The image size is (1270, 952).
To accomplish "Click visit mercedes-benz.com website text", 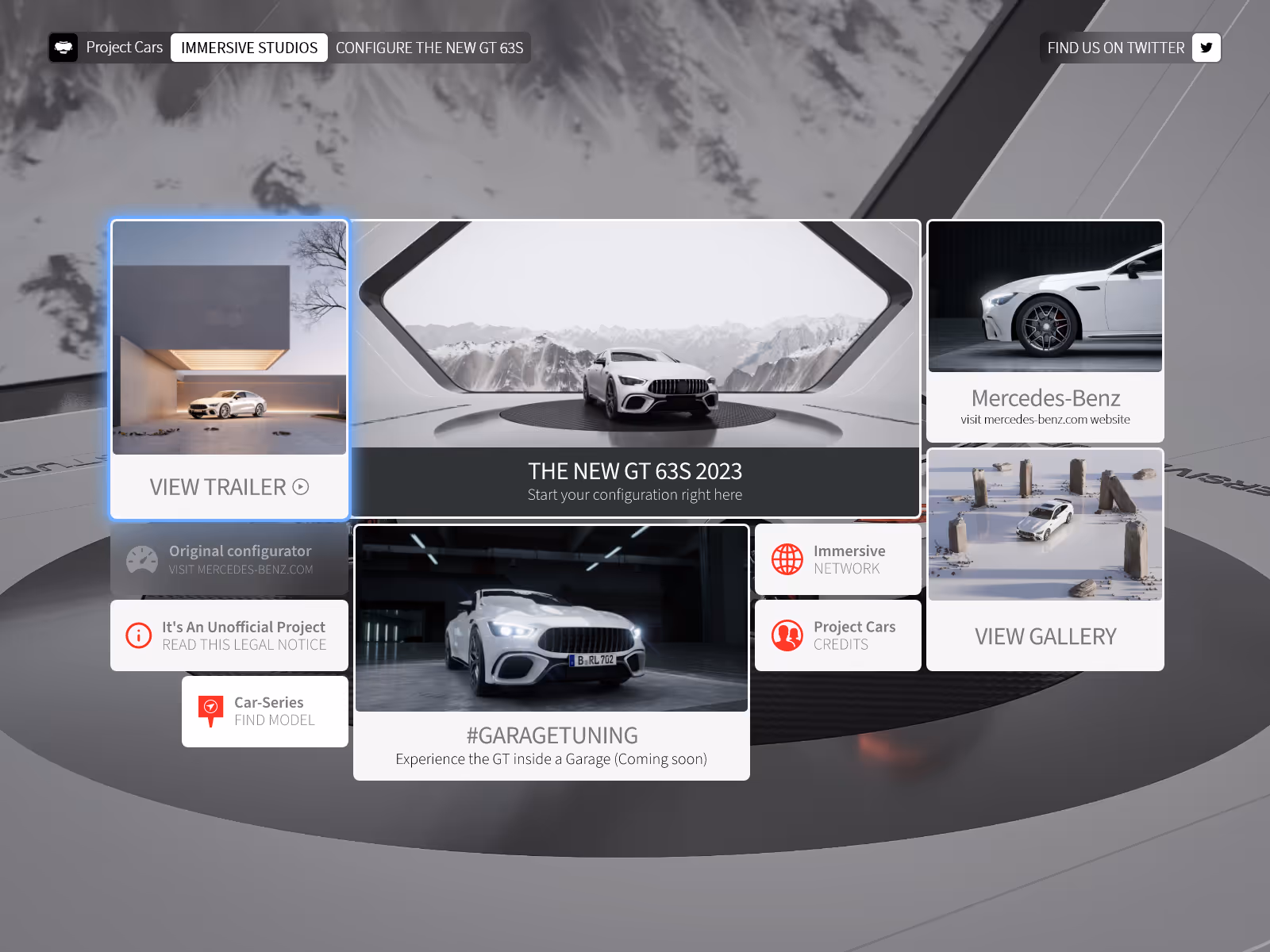I will 1045,420.
